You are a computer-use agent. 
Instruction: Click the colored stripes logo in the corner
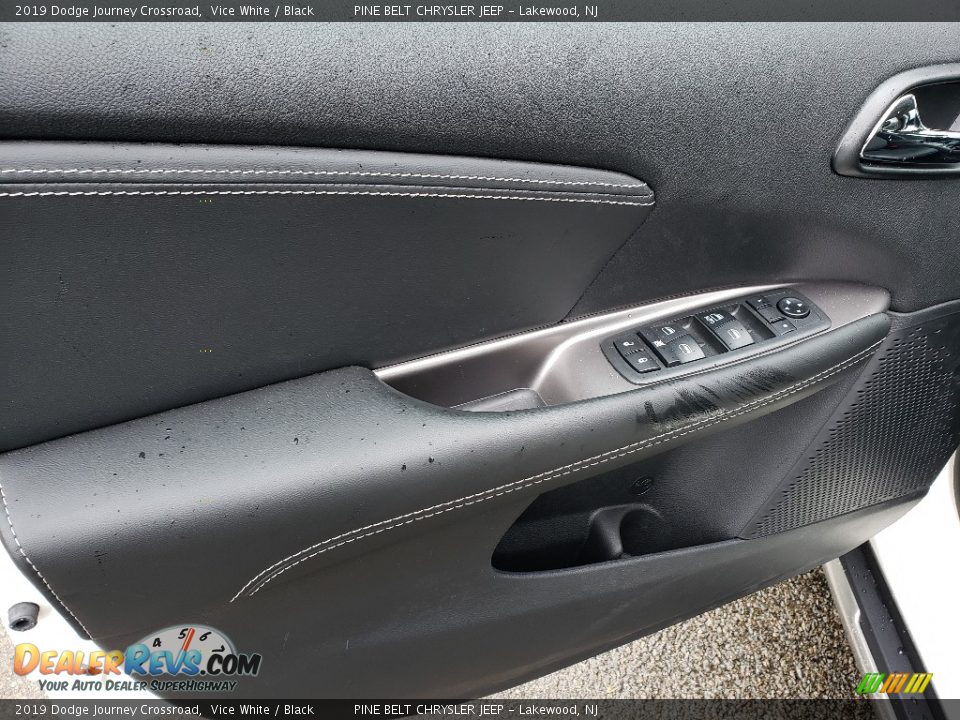pos(894,683)
